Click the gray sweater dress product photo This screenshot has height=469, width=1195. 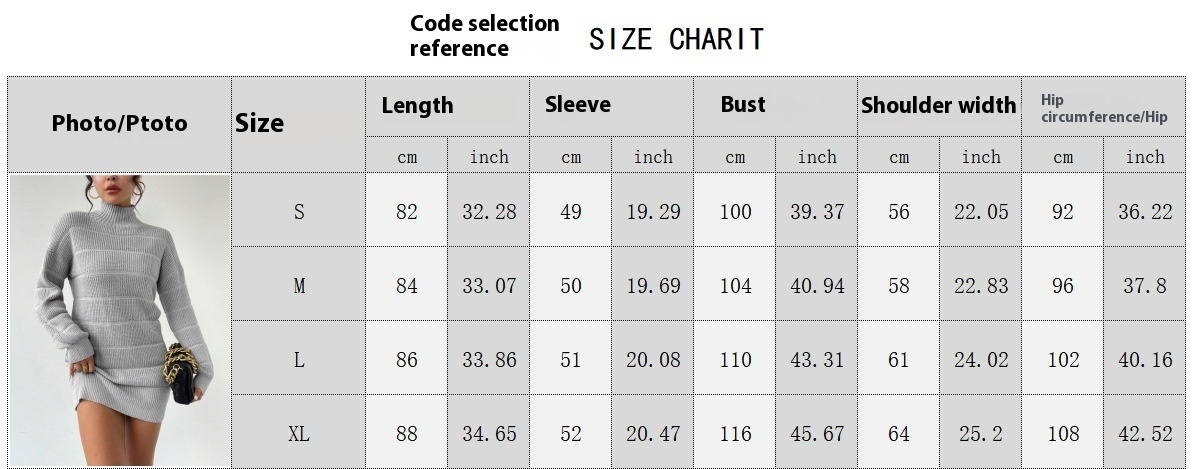[x=120, y=320]
